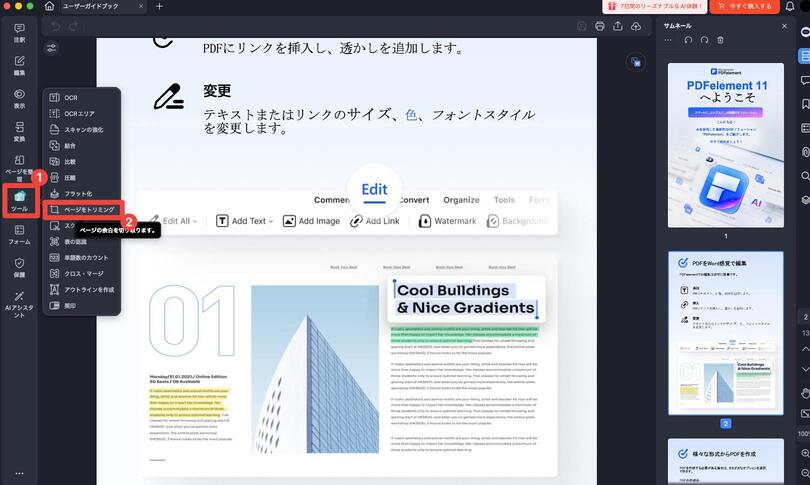The height and width of the screenshot is (485, 810).
Task: Open the 注釈 (Comment) sidebar tool
Action: pyautogui.click(x=19, y=33)
